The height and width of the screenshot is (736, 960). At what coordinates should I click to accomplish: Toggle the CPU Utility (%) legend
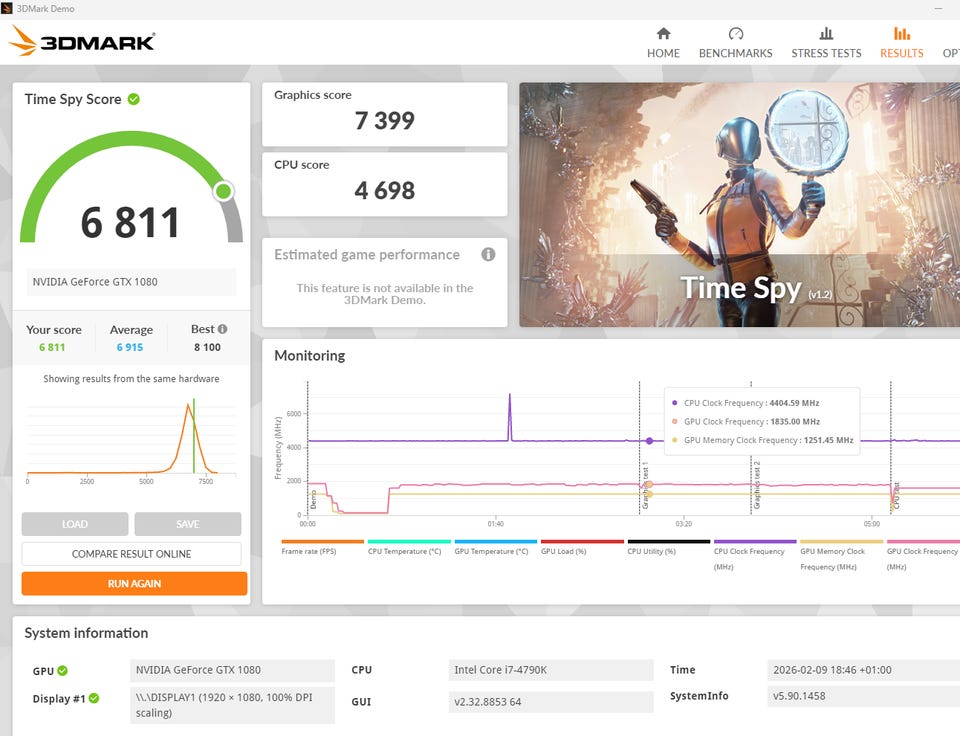[x=669, y=547]
